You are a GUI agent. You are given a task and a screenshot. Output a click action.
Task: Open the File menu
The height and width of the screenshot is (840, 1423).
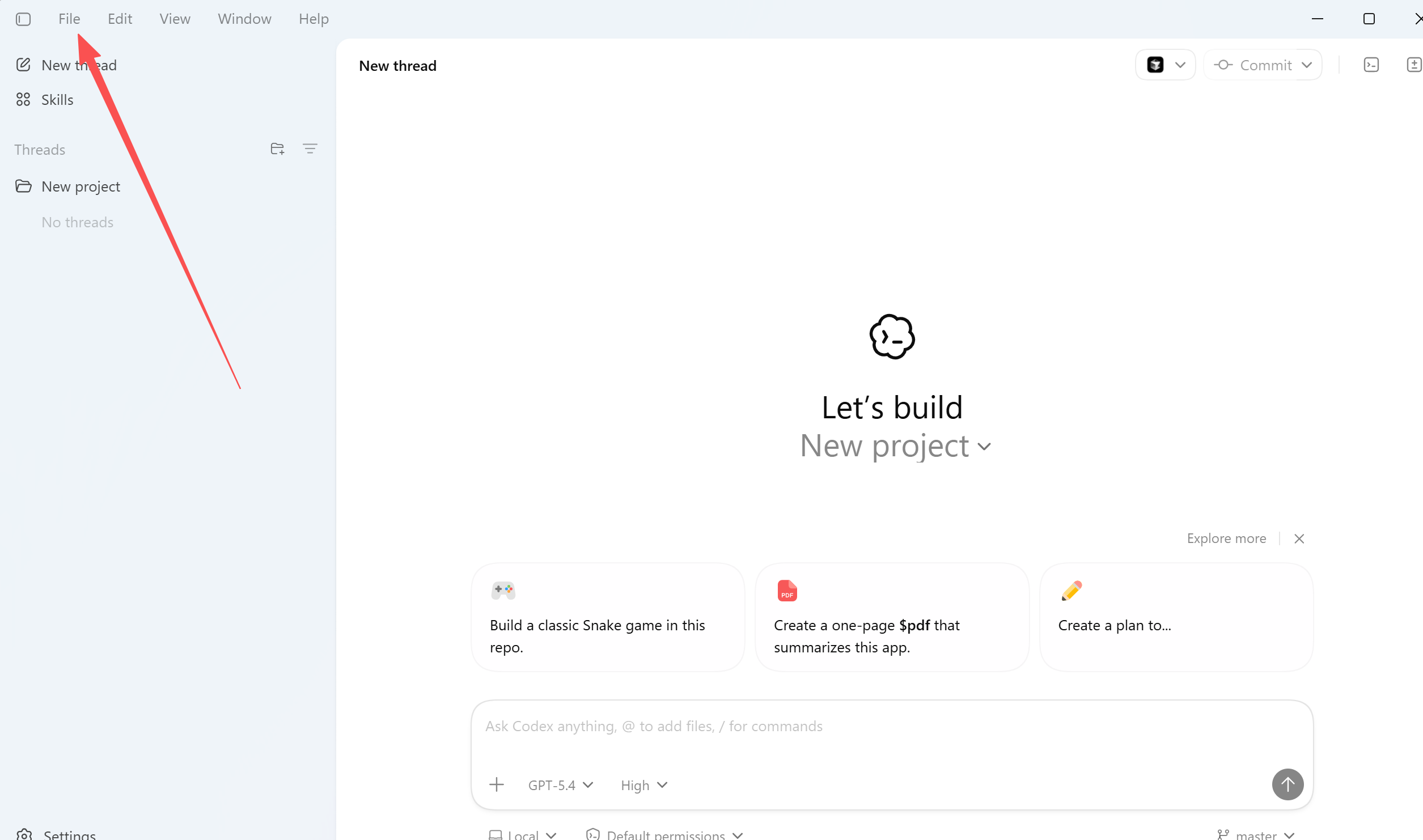pyautogui.click(x=69, y=19)
